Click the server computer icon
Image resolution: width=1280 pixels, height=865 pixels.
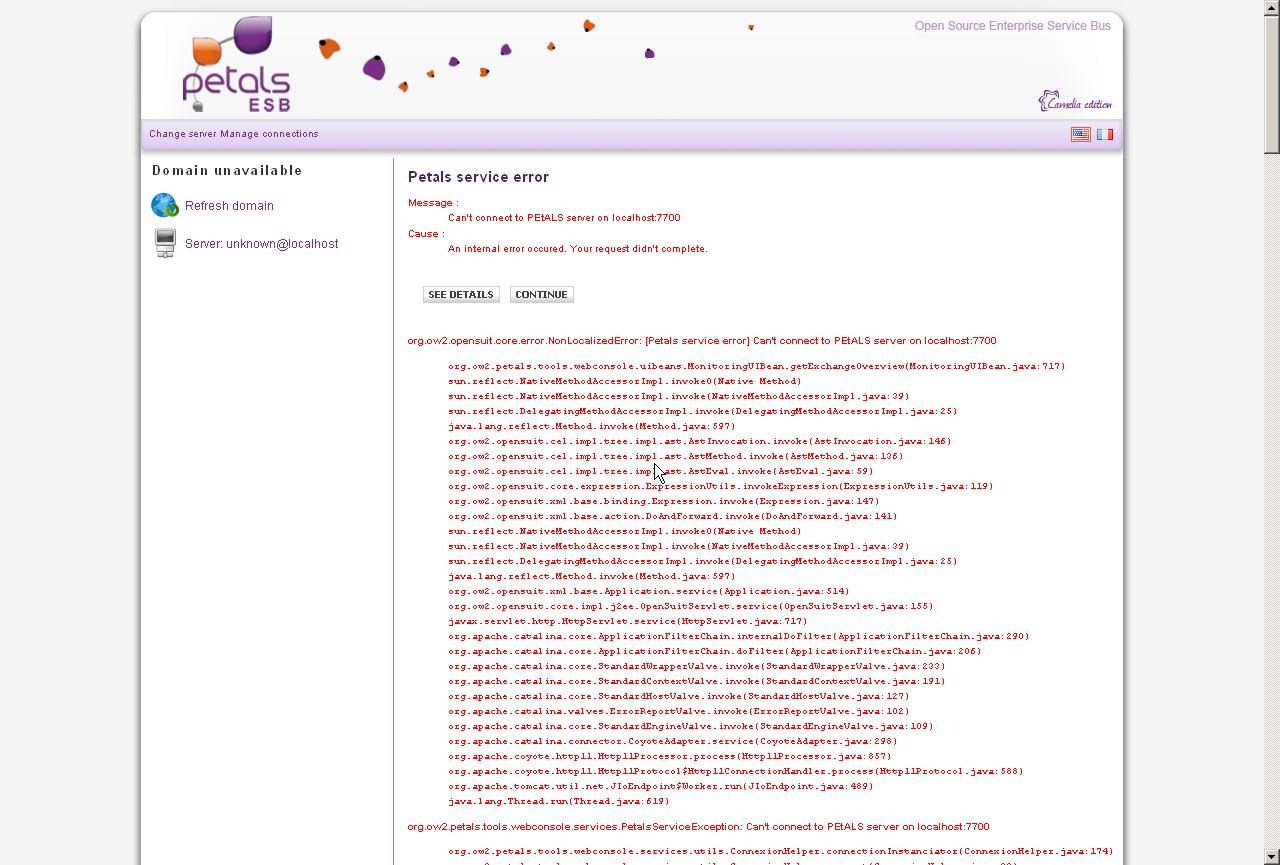[x=165, y=243]
